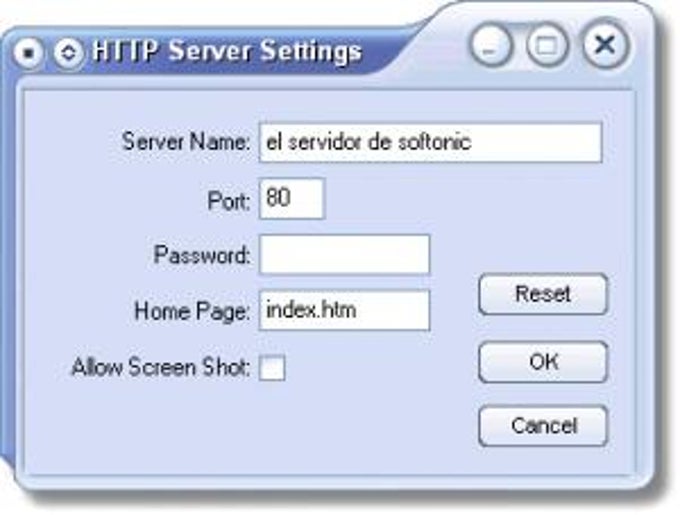The width and height of the screenshot is (680, 515).
Task: Close the HTTP Server Settings dialog
Action: [x=605, y=44]
